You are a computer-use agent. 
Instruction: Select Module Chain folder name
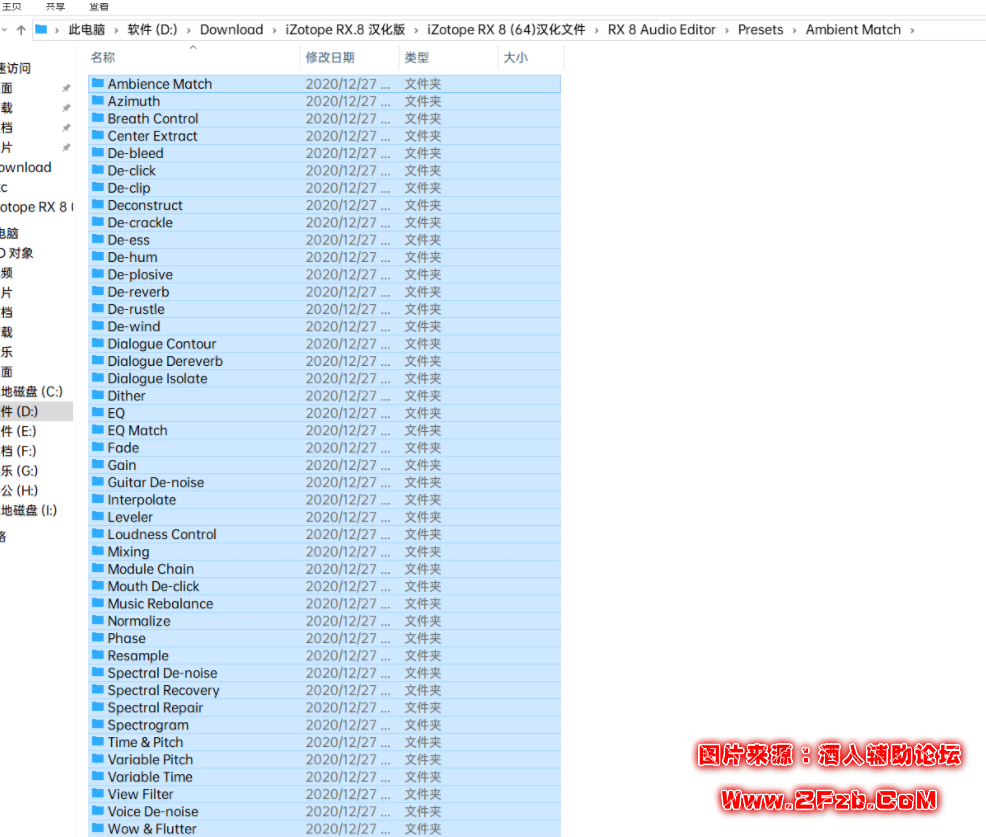[150, 568]
